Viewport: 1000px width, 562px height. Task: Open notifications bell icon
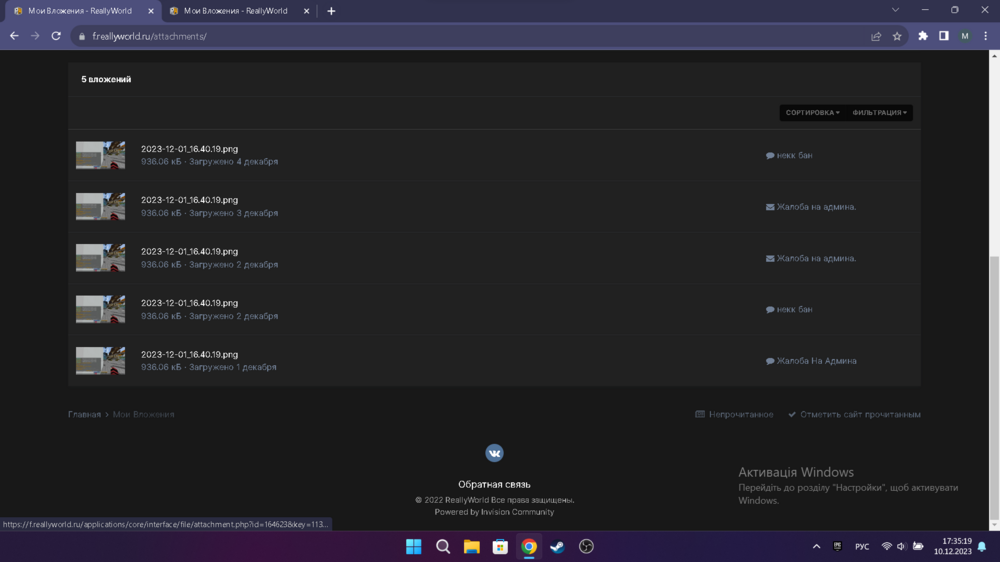(x=982, y=547)
